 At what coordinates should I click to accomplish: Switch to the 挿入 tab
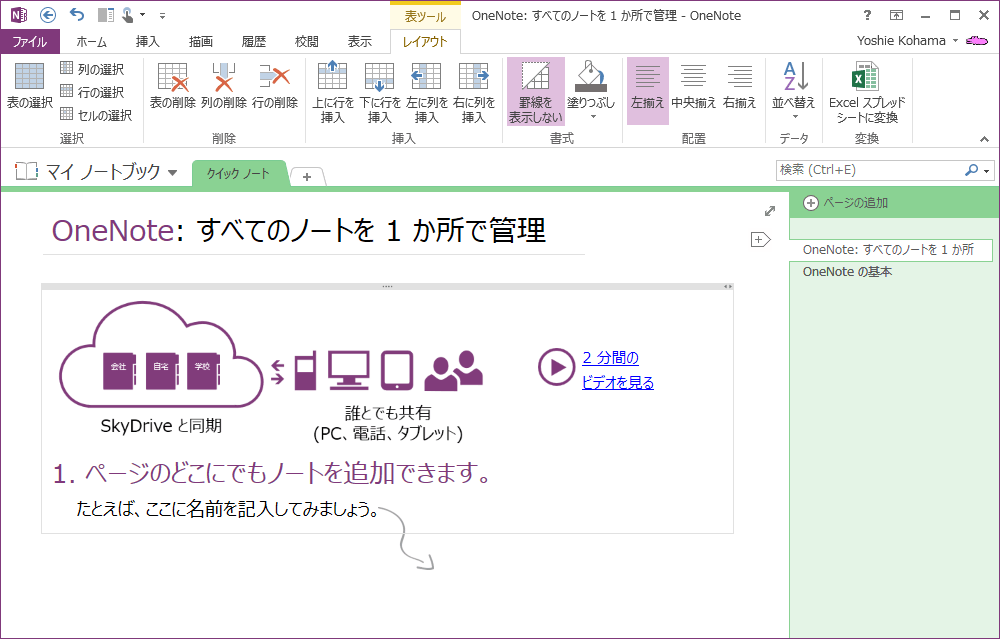147,41
